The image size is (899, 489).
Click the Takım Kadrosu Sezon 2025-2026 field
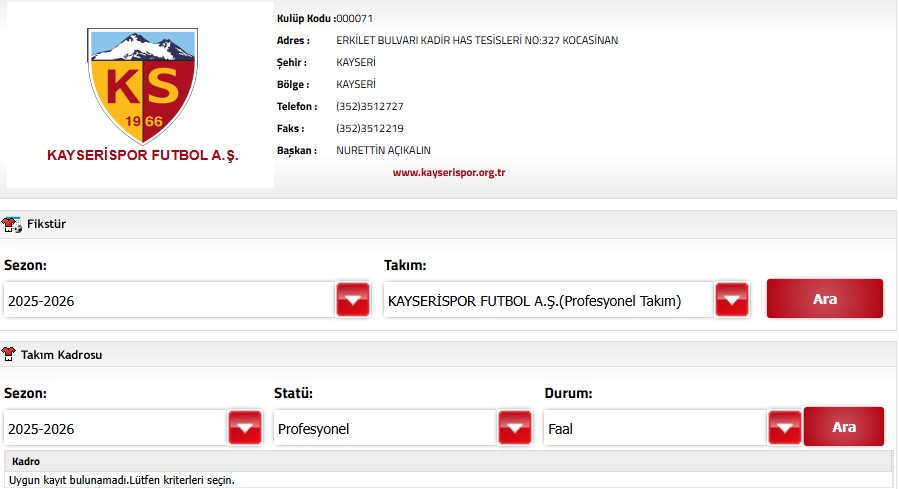click(115, 429)
